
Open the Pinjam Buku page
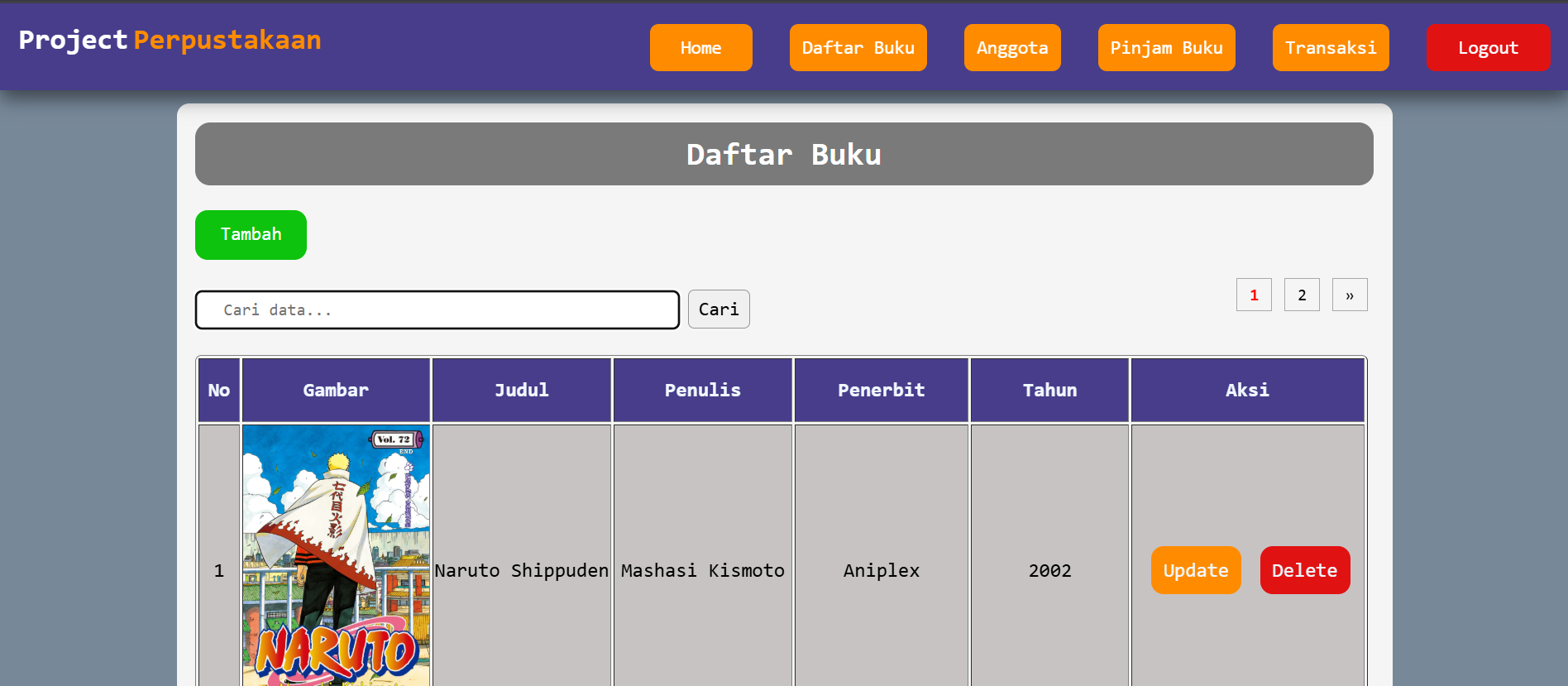pyautogui.click(x=1166, y=48)
